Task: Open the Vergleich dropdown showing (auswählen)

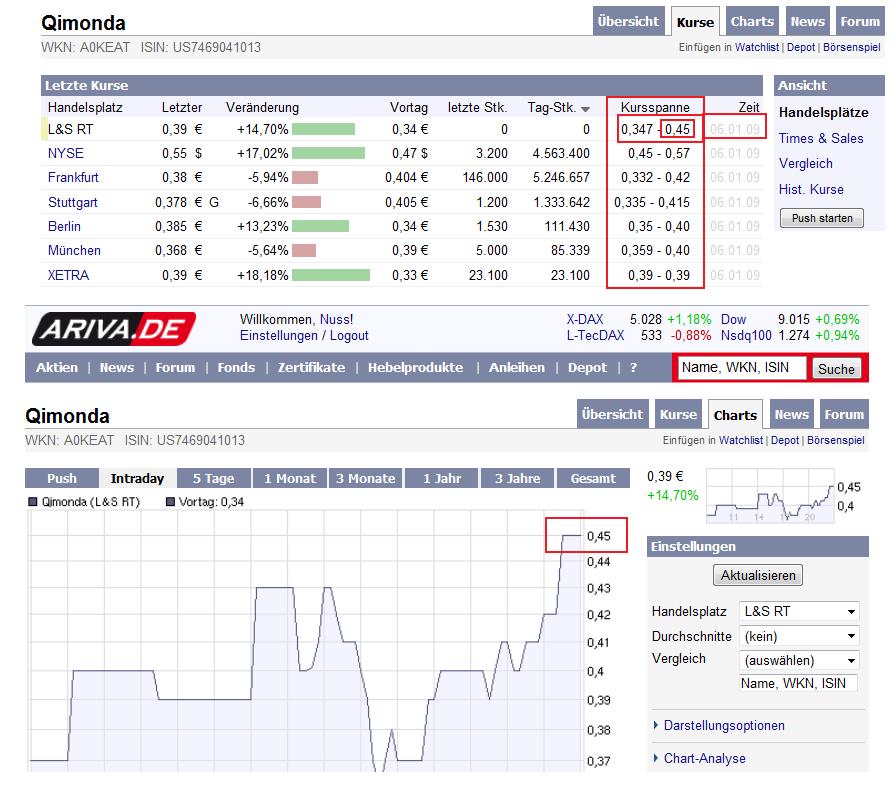Action: pyautogui.click(x=799, y=660)
